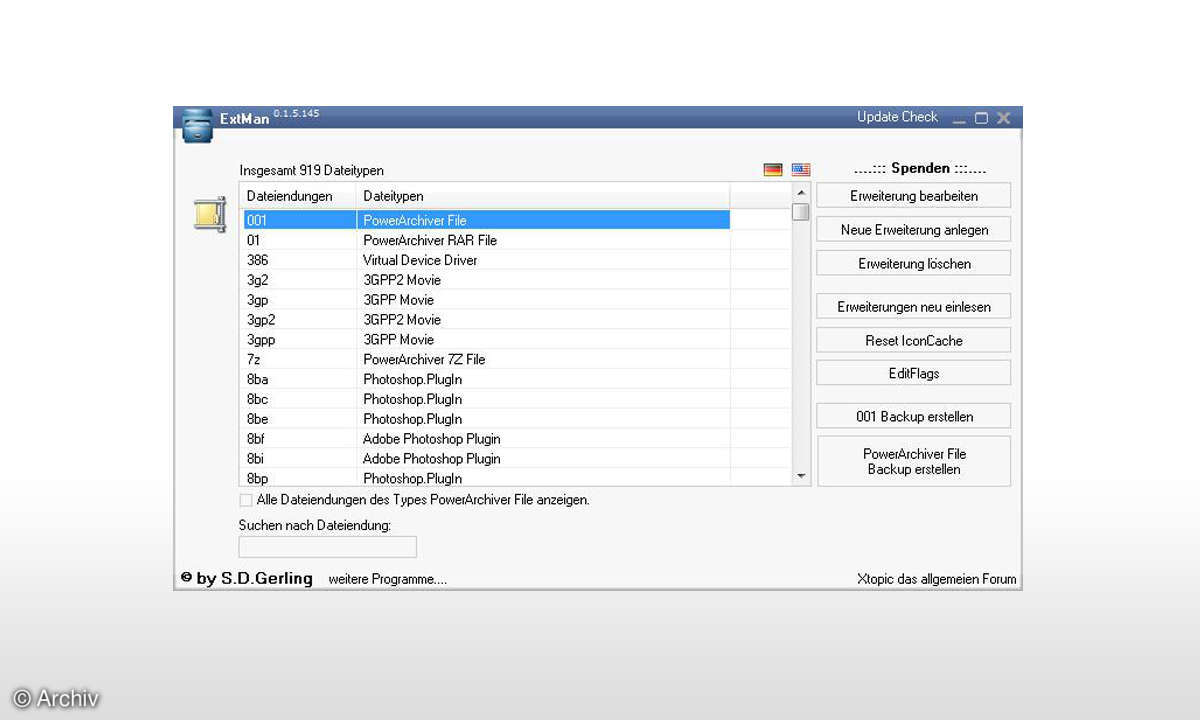Switch language with the German flag icon
This screenshot has height=720, width=1200.
tap(772, 170)
